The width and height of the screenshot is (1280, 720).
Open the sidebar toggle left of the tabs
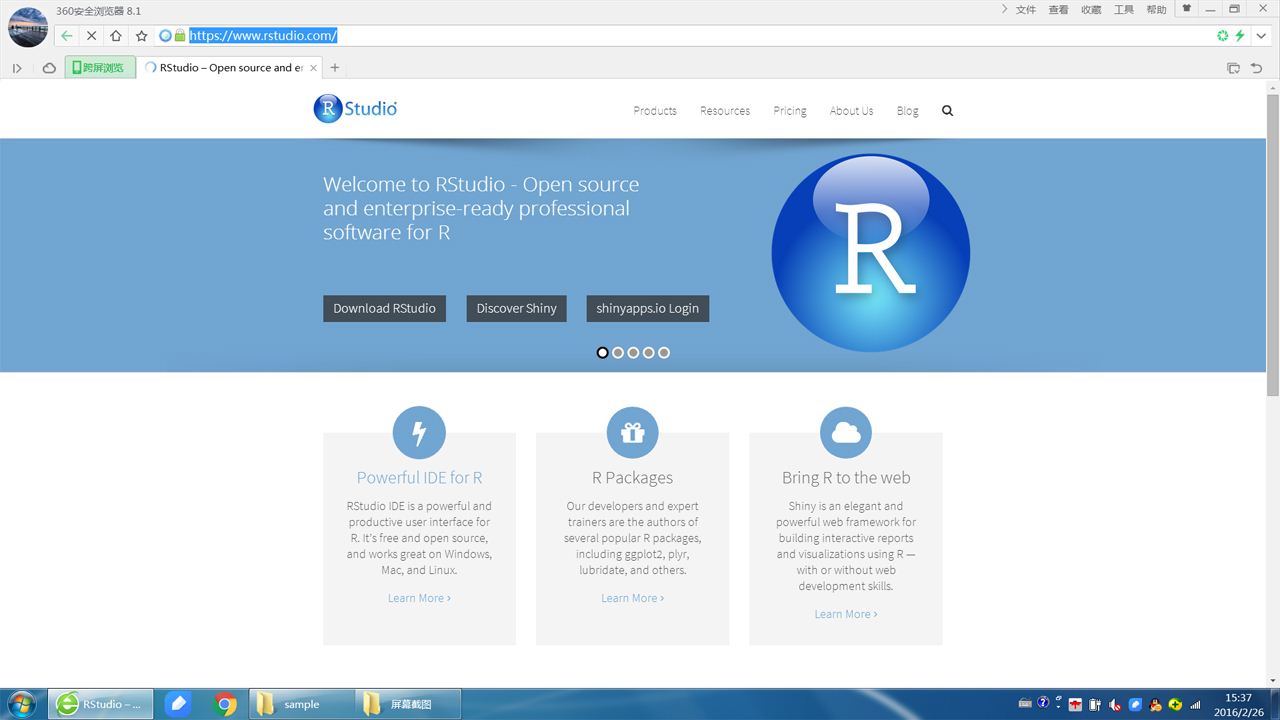click(17, 68)
